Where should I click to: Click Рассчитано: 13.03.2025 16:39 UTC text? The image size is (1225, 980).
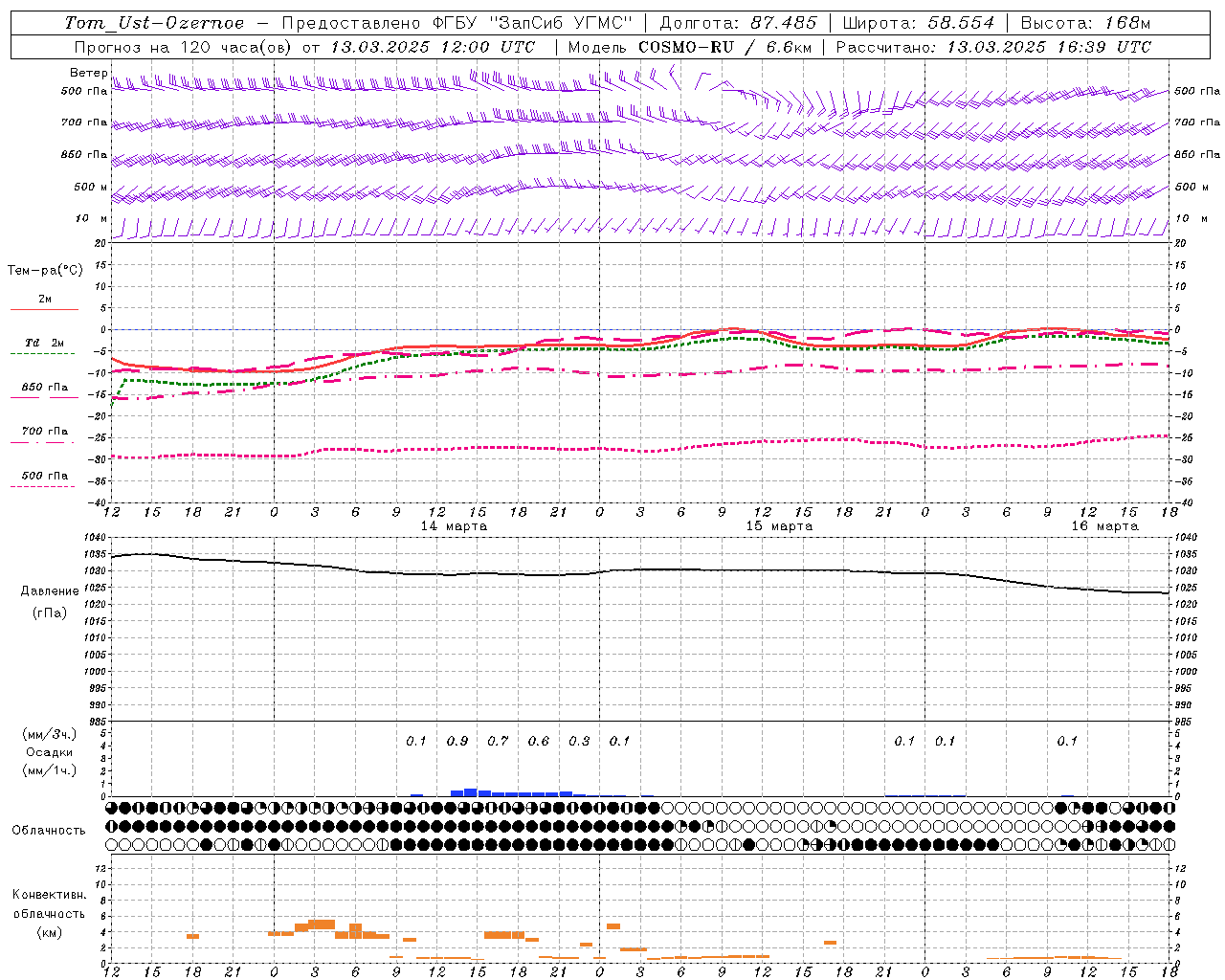point(993,47)
